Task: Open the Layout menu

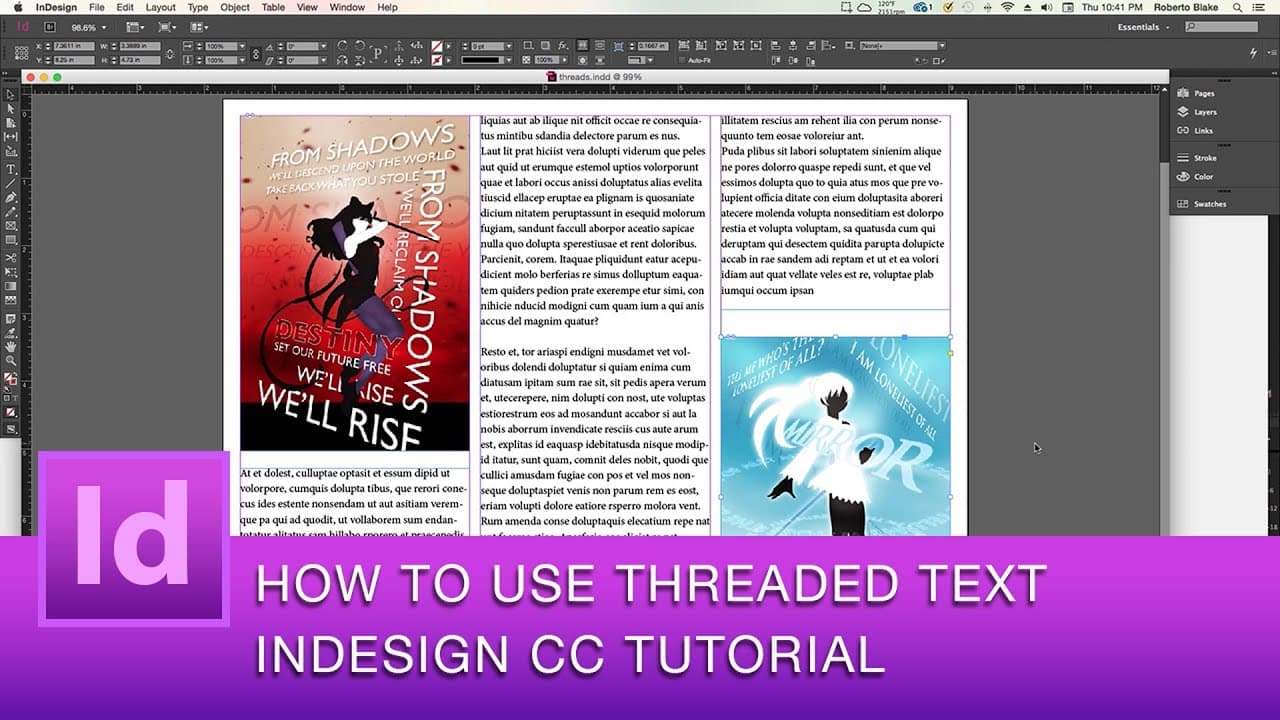Action: pos(160,7)
